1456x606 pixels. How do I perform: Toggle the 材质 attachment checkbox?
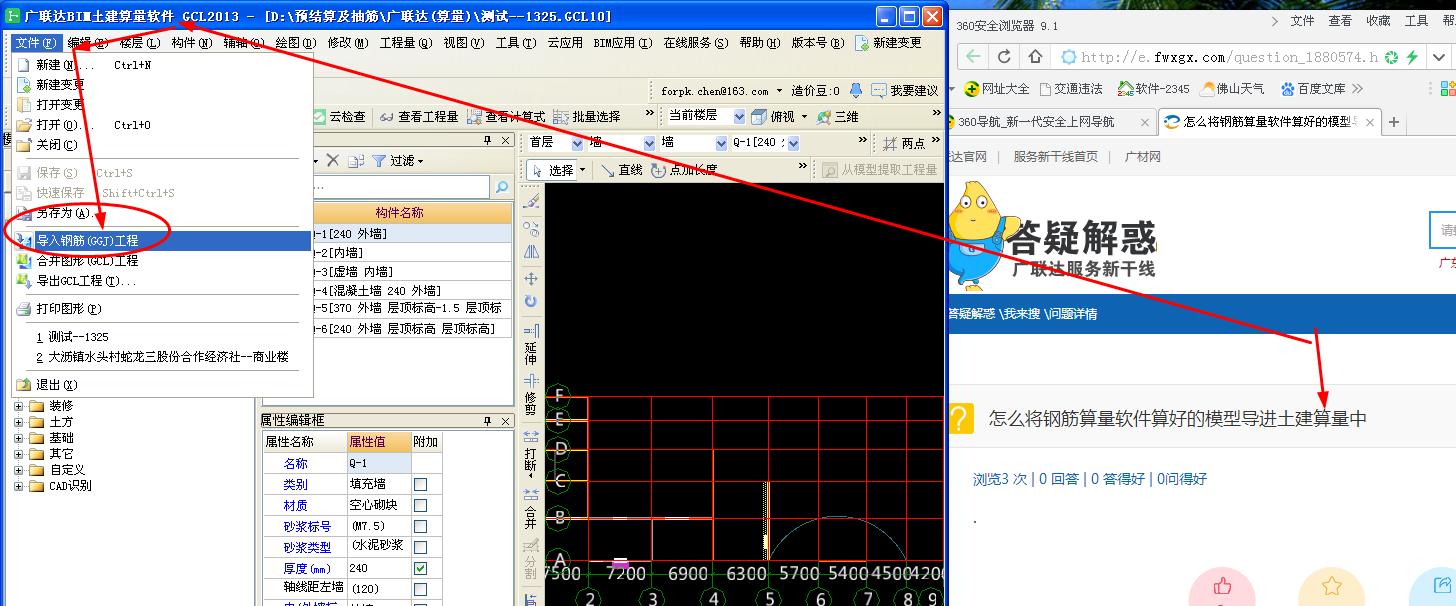[x=421, y=505]
